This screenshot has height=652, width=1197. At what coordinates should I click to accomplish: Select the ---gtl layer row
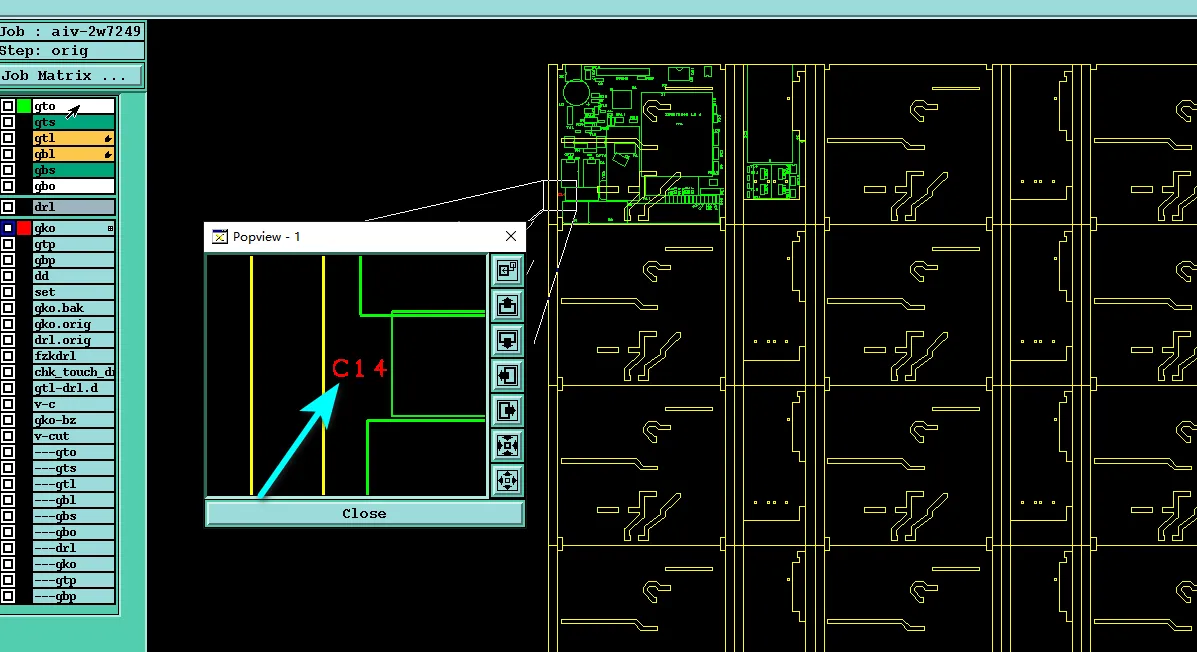point(73,484)
